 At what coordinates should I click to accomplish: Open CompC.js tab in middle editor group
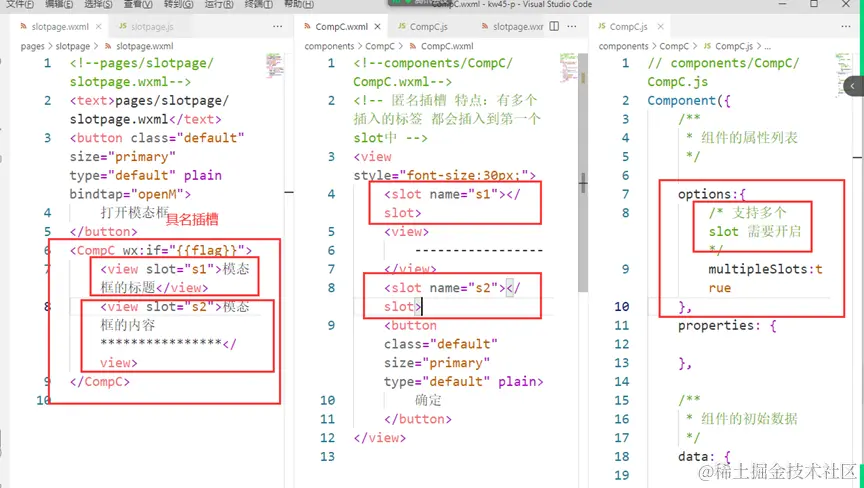click(423, 26)
